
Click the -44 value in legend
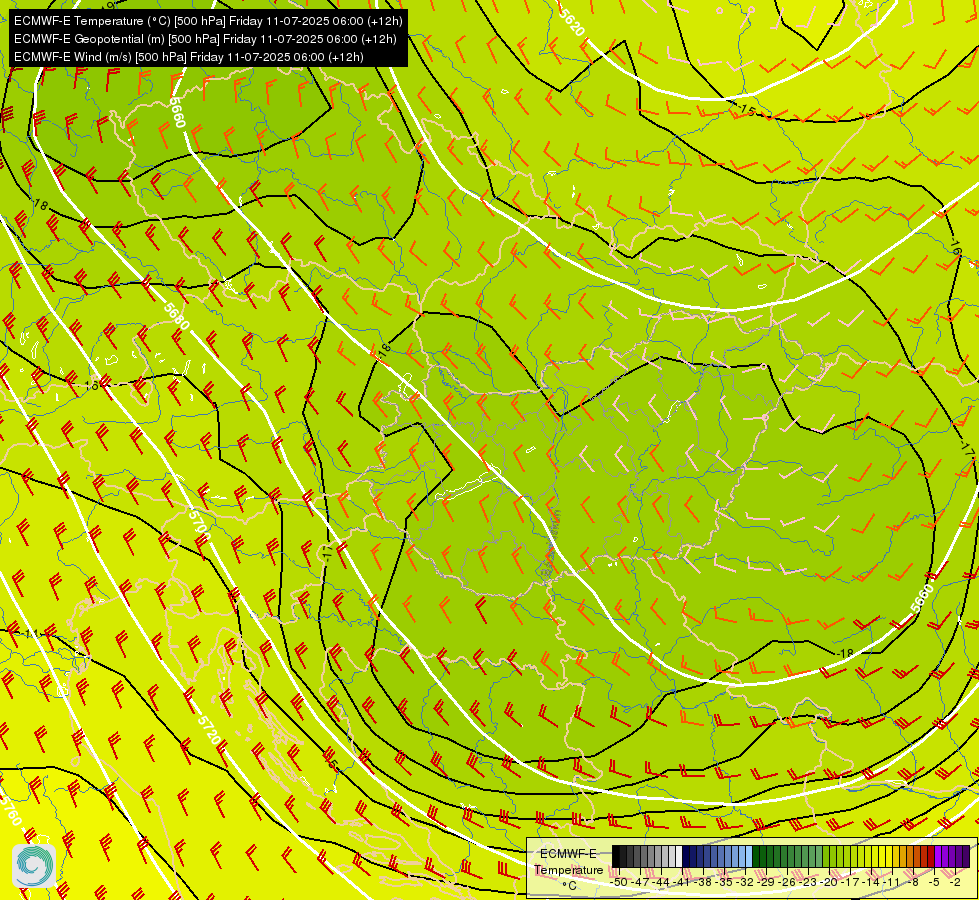661,882
